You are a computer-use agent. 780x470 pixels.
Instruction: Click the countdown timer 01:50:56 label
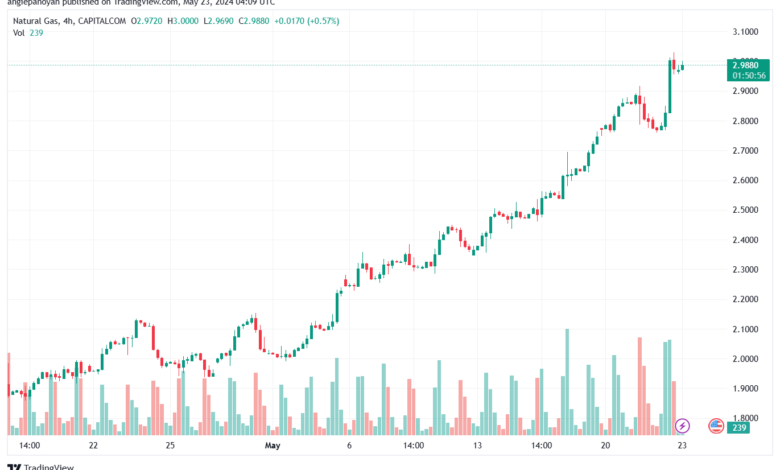click(x=748, y=76)
